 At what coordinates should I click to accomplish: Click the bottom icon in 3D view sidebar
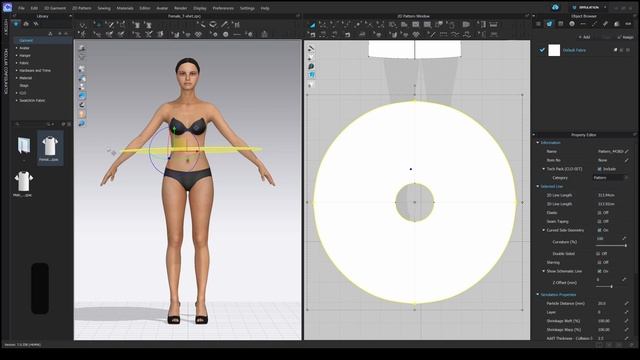click(x=82, y=123)
